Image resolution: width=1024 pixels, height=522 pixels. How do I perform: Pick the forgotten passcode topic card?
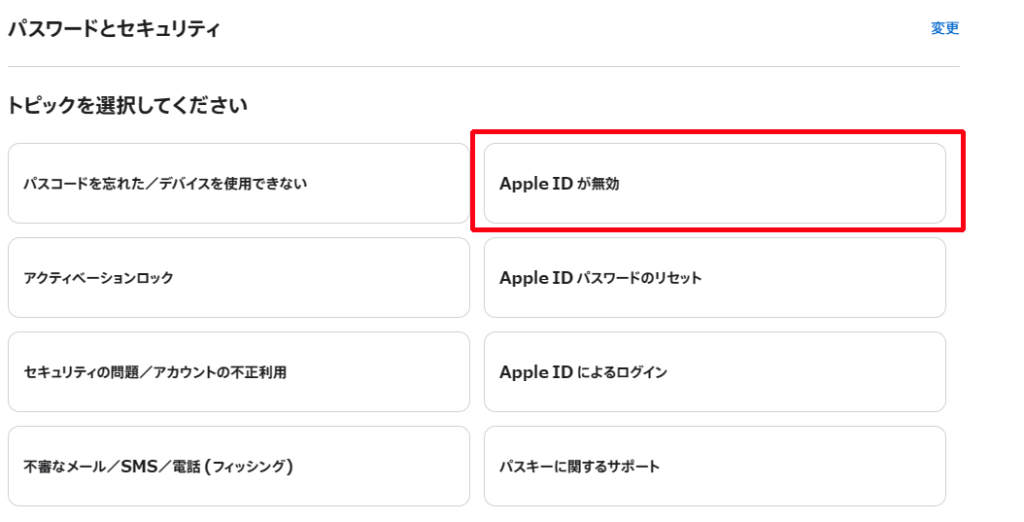[238, 183]
